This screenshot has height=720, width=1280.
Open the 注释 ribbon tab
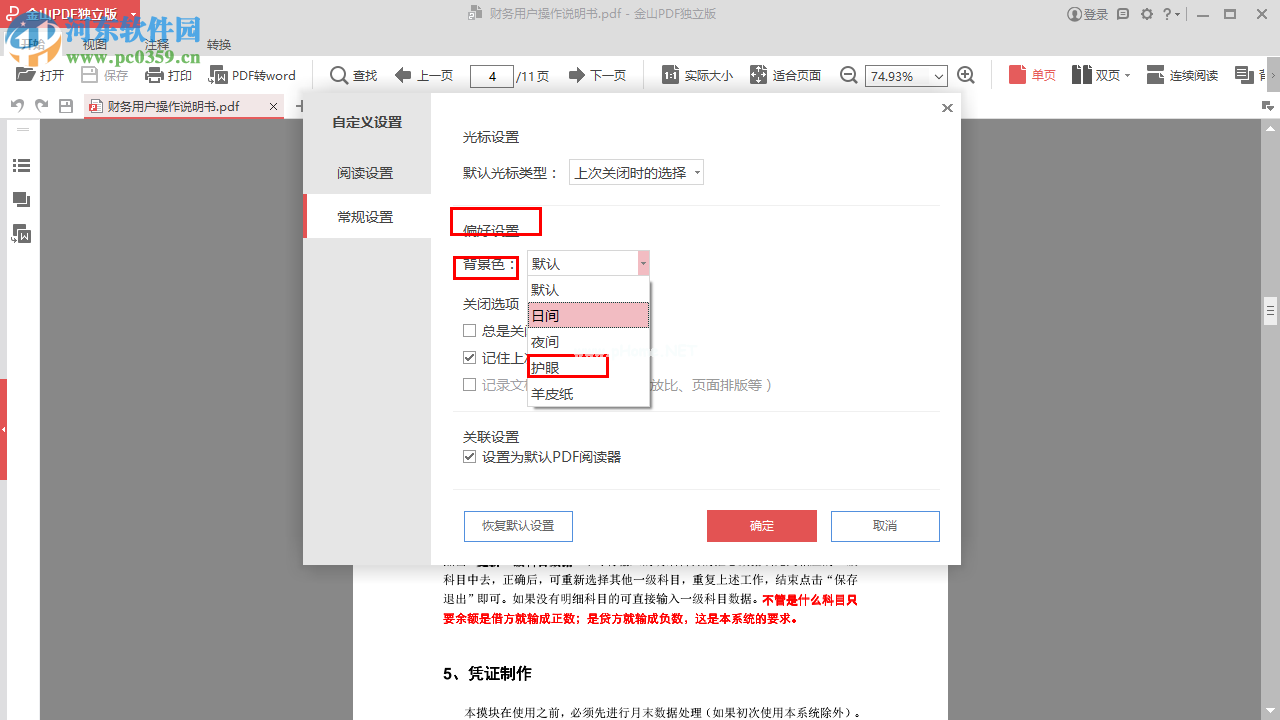(157, 45)
